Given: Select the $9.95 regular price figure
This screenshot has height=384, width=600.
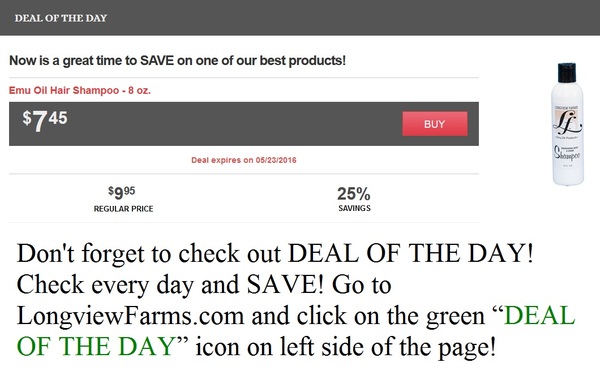Looking at the screenshot, I should point(122,192).
